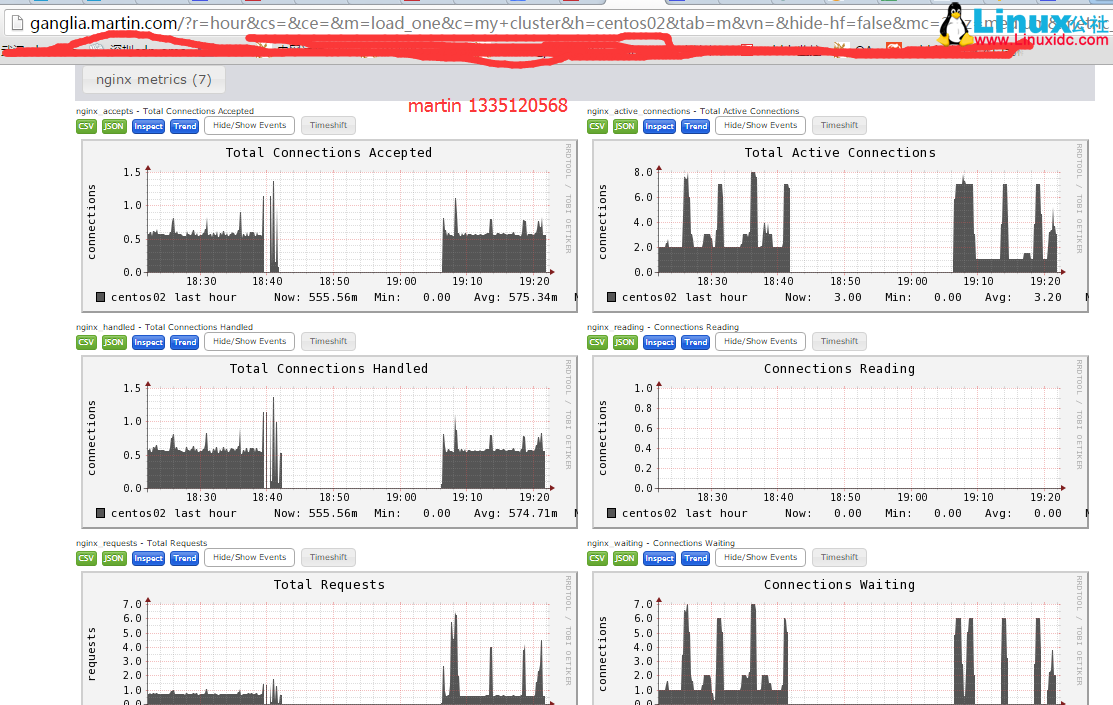Open the Total Connections Accepted graph image
This screenshot has width=1113, height=705.
330,225
